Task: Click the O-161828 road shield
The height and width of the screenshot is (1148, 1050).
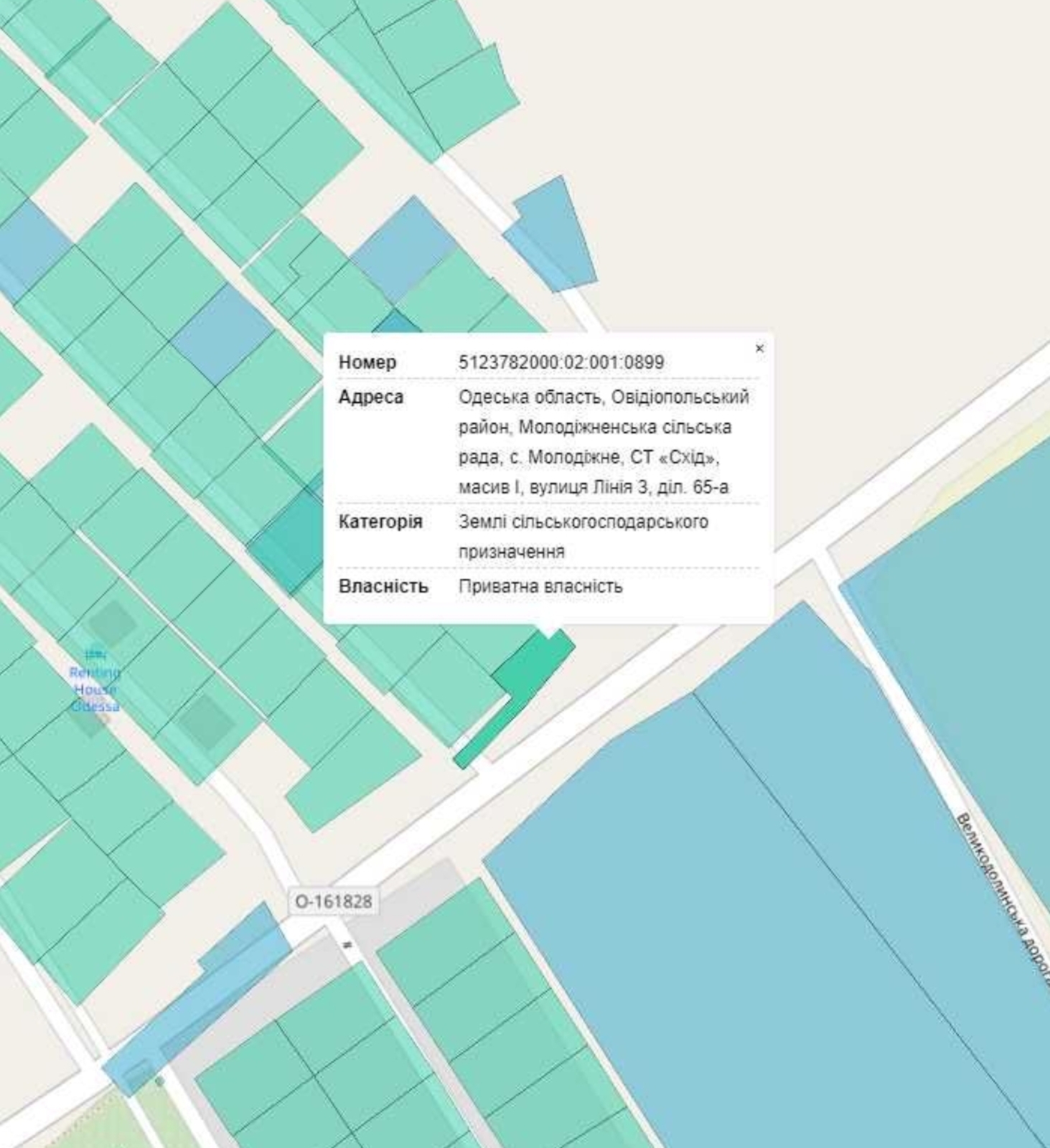Action: point(334,901)
